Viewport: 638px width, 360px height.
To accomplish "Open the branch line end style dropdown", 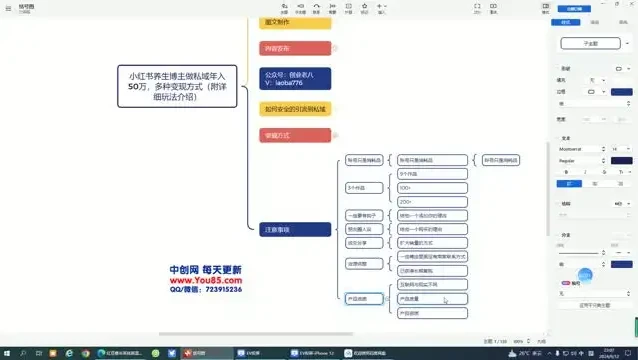I will click(622, 253).
